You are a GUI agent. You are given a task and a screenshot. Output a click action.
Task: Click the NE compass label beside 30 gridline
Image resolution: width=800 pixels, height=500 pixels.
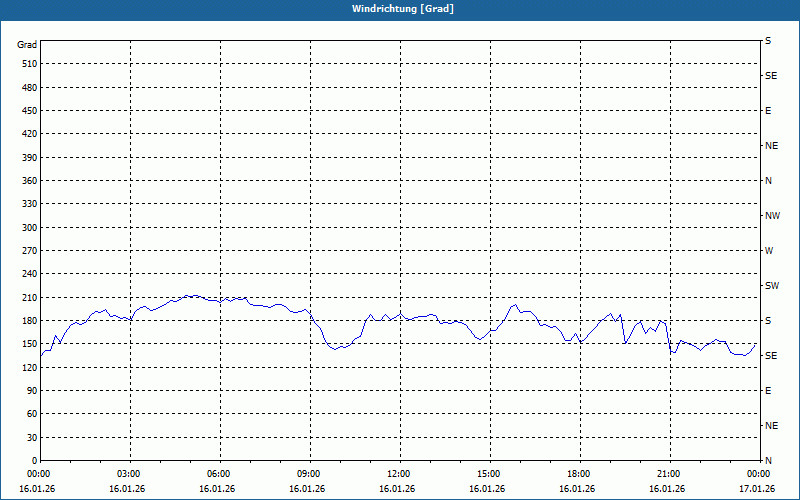coord(771,426)
